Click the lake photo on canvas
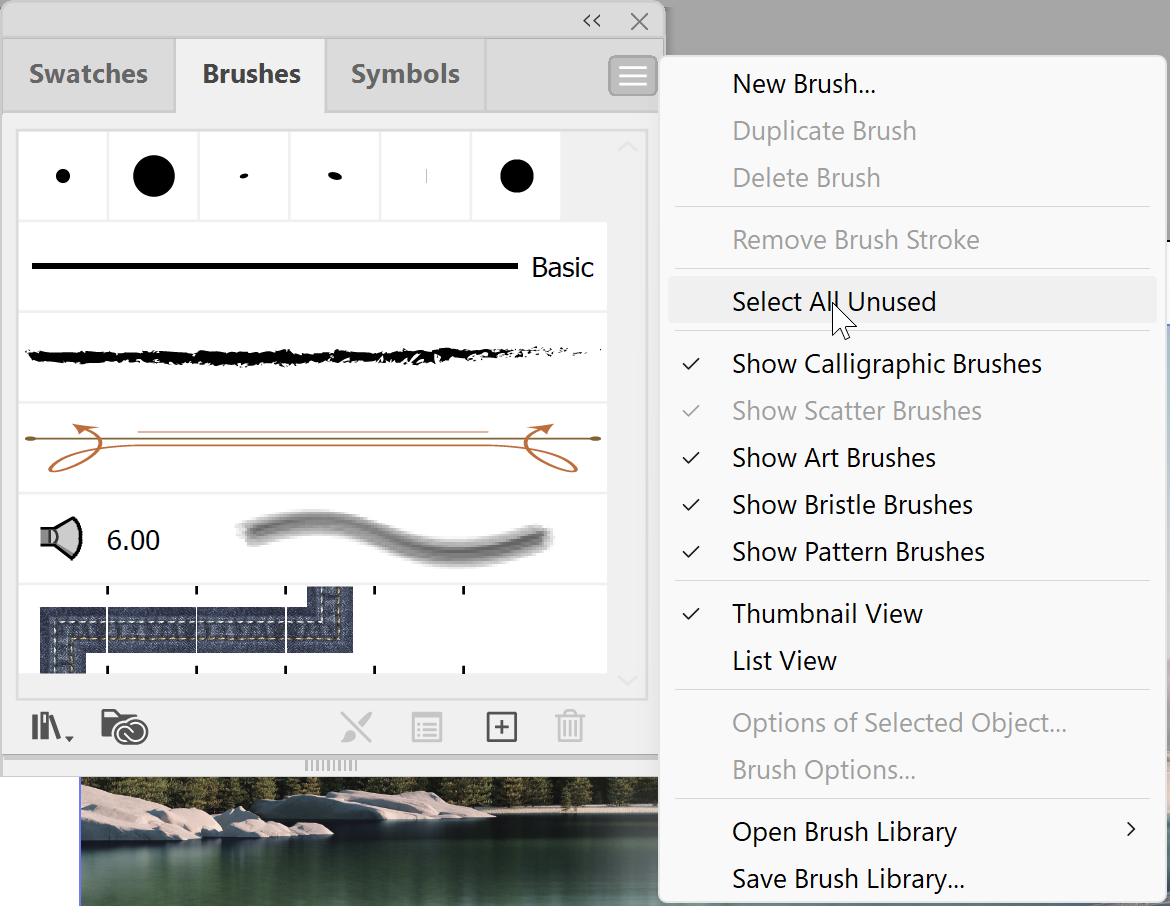The height and width of the screenshot is (906, 1170). 369,841
